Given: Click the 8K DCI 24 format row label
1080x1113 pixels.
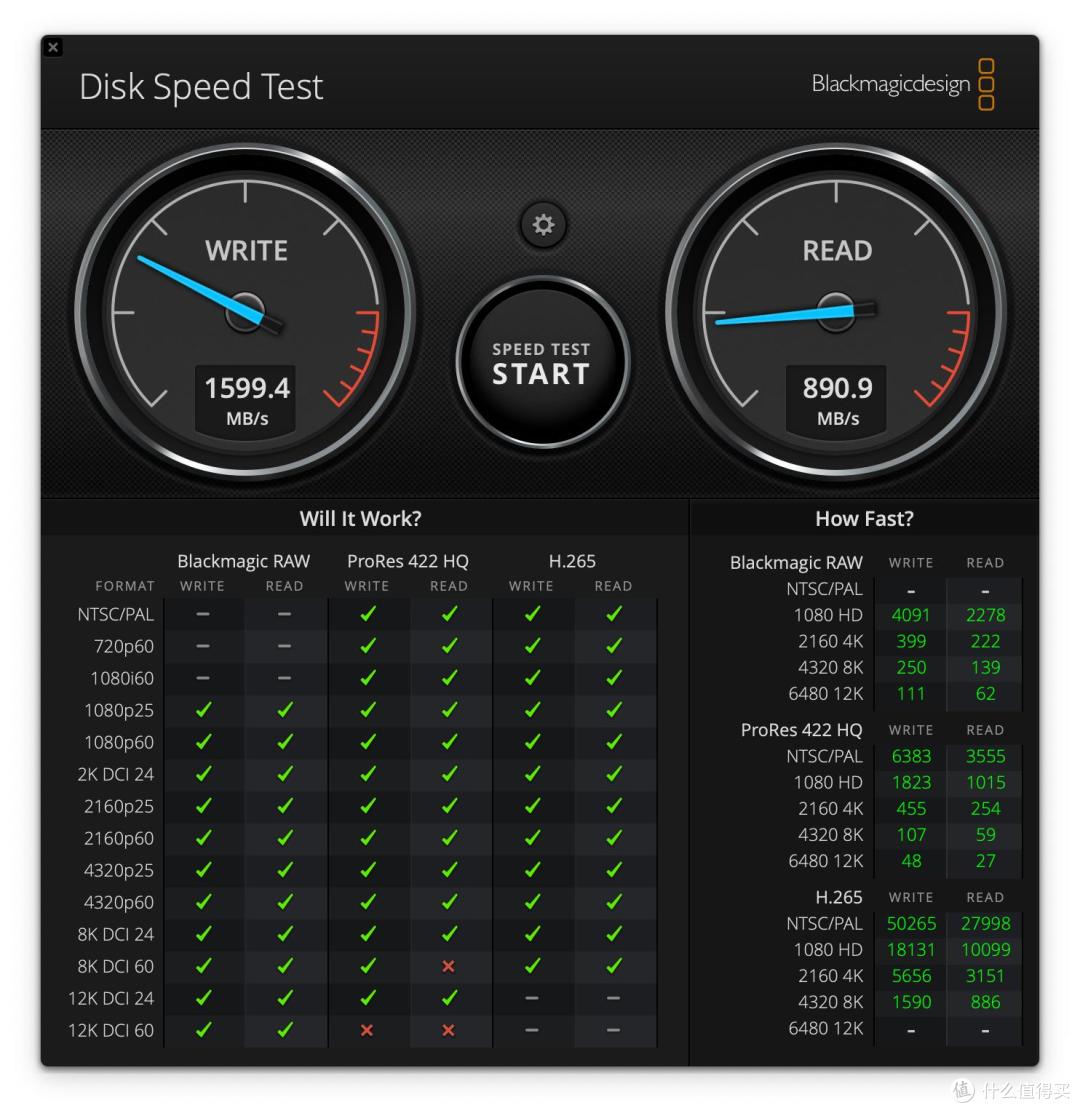Looking at the screenshot, I should click(116, 934).
